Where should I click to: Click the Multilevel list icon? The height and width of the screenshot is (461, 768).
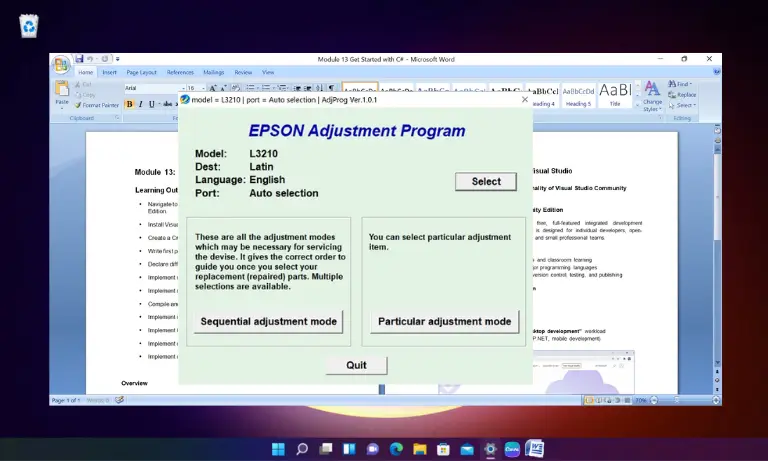coord(282,88)
